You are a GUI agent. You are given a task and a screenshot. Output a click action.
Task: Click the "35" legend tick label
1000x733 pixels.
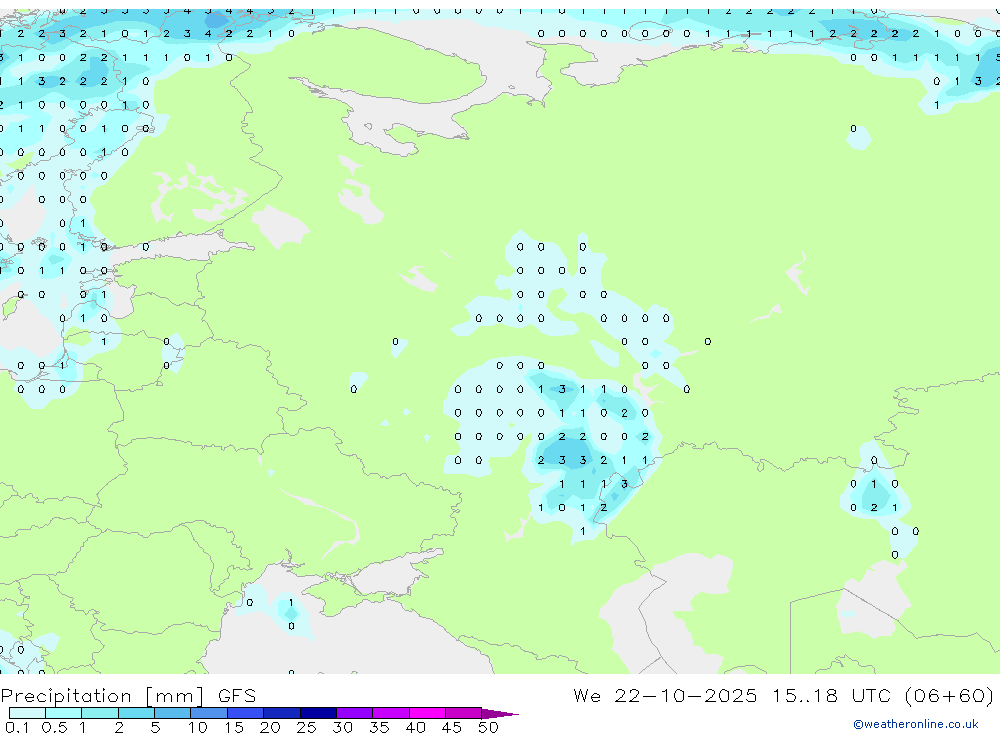pyautogui.click(x=379, y=727)
